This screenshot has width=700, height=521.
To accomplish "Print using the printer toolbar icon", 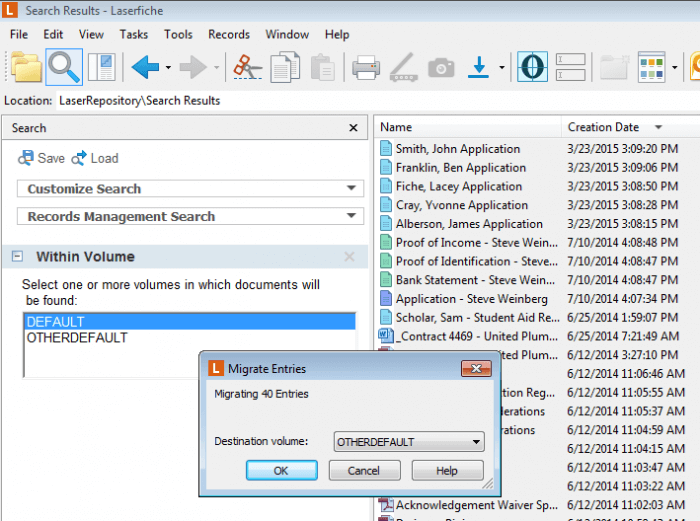I will point(366,67).
